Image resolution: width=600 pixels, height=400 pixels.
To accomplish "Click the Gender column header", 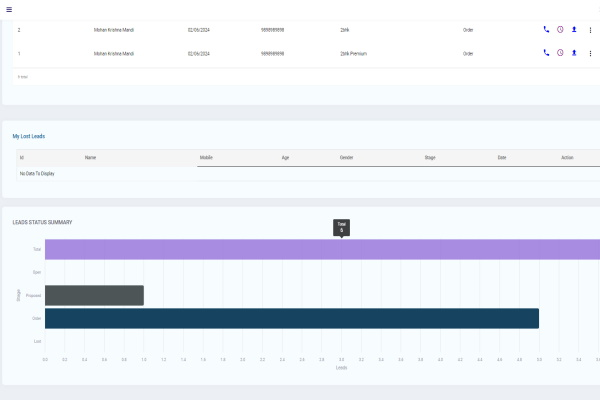I will tap(347, 158).
